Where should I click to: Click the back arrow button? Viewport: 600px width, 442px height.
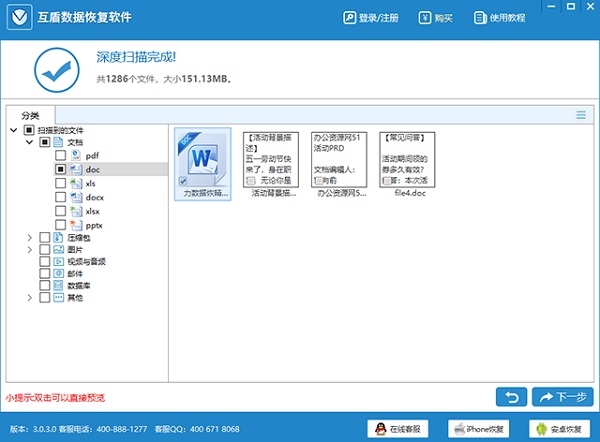[x=510, y=397]
